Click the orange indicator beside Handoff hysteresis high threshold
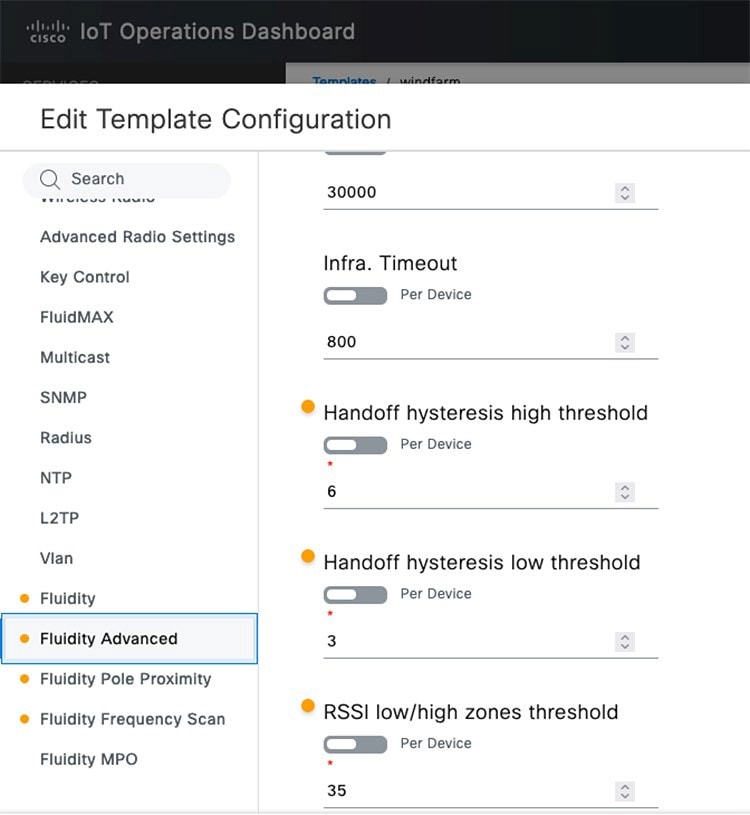750x815 pixels. pos(307,406)
